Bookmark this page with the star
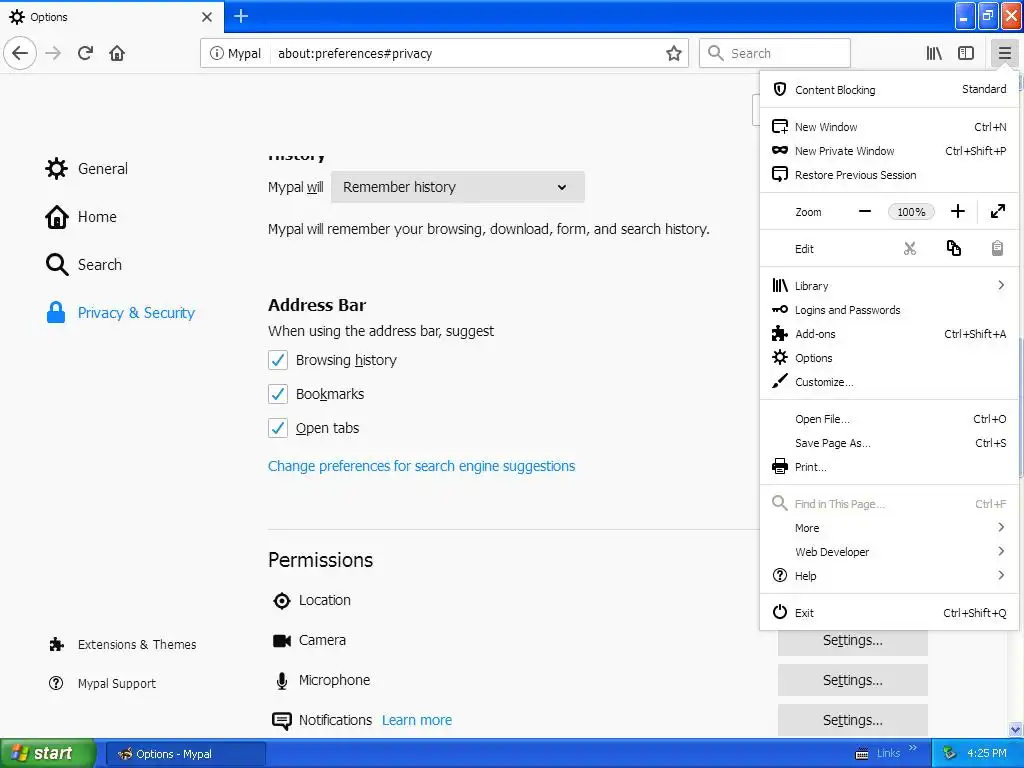Image resolution: width=1024 pixels, height=768 pixels. [673, 53]
